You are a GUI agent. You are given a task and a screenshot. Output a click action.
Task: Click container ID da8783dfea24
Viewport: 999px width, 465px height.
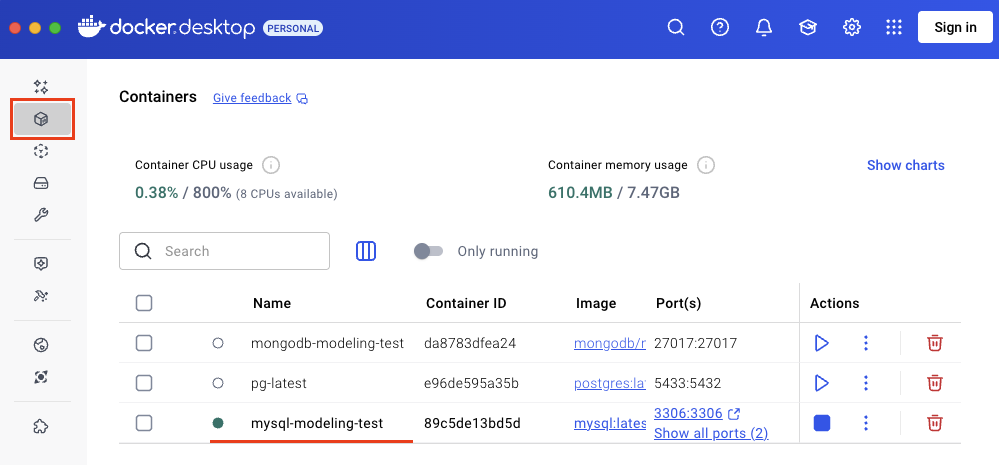470,344
